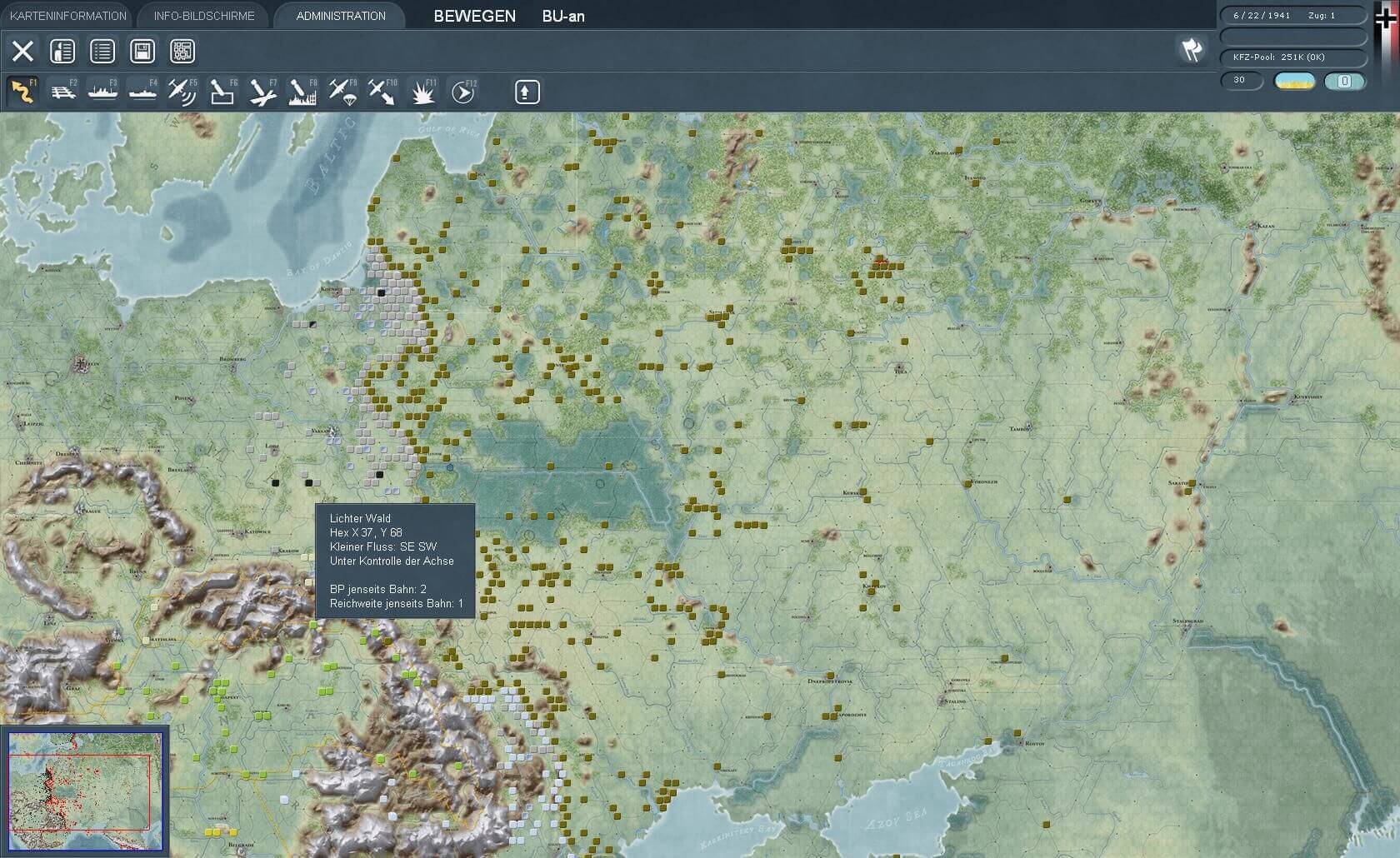
Task: Click the crossed flags icon
Action: tap(1192, 50)
